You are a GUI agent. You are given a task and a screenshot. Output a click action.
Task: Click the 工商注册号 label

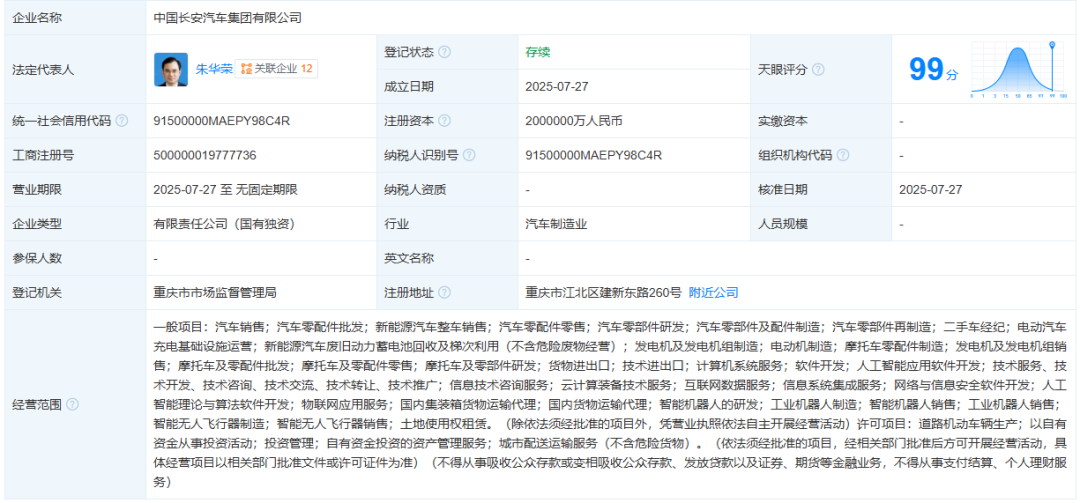pos(43,155)
